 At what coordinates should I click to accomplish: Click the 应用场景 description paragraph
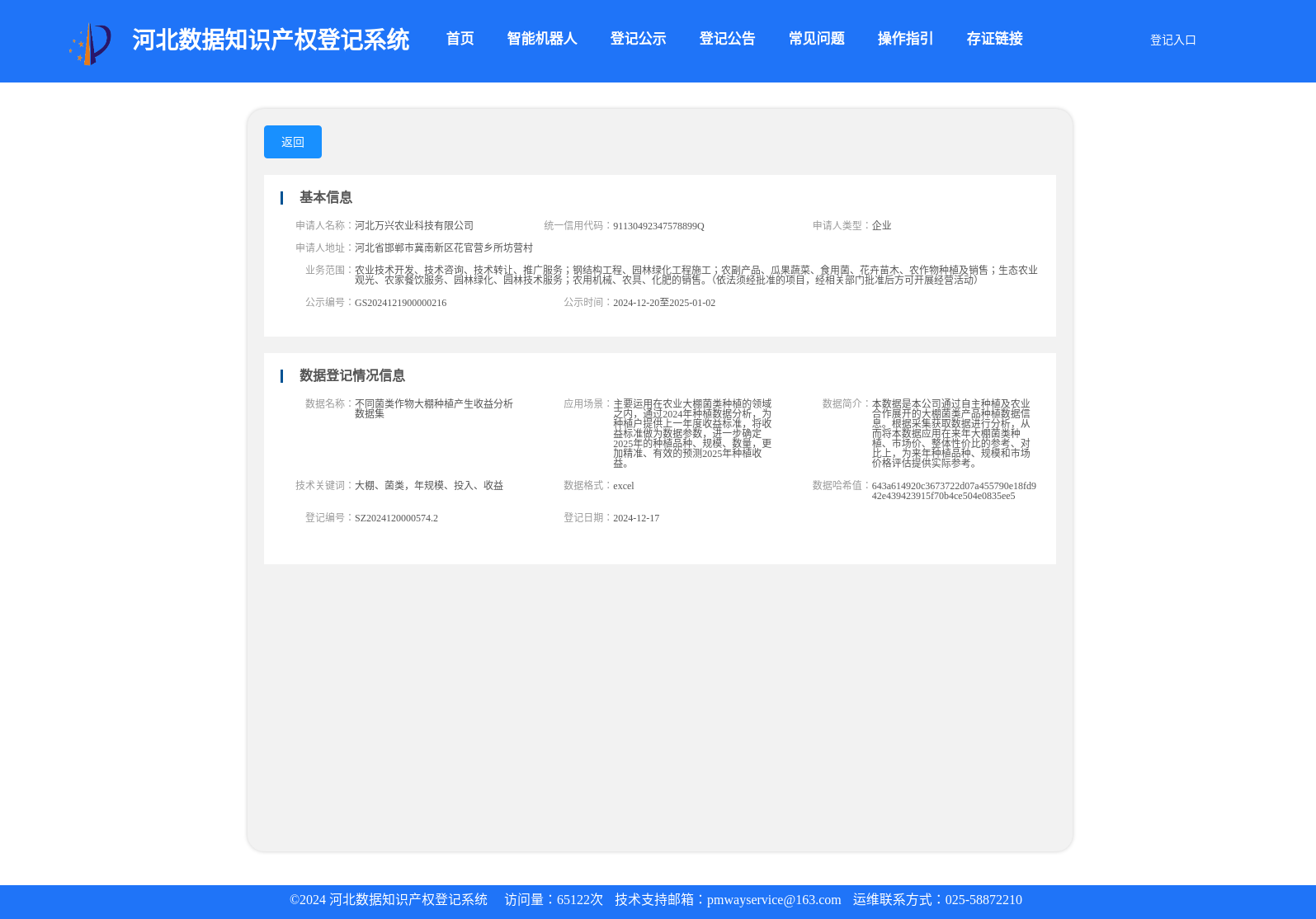coord(693,433)
